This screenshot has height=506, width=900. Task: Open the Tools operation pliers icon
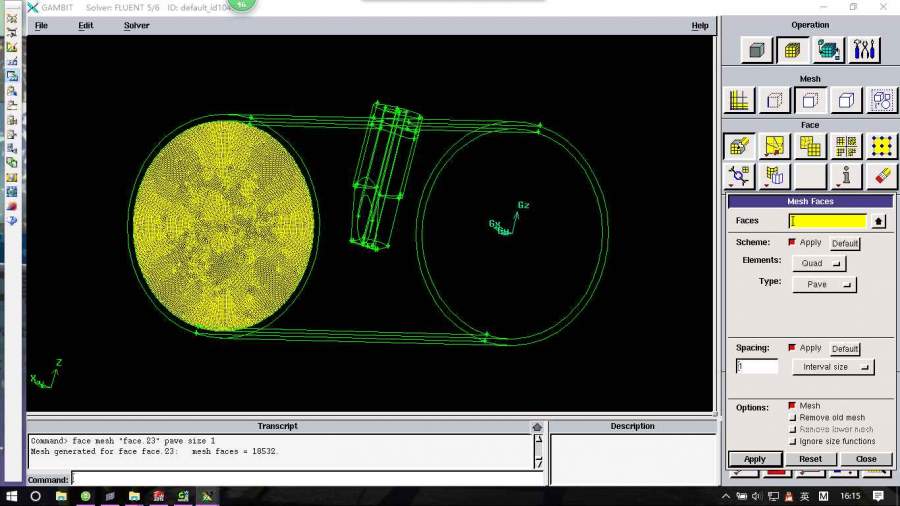tap(863, 49)
